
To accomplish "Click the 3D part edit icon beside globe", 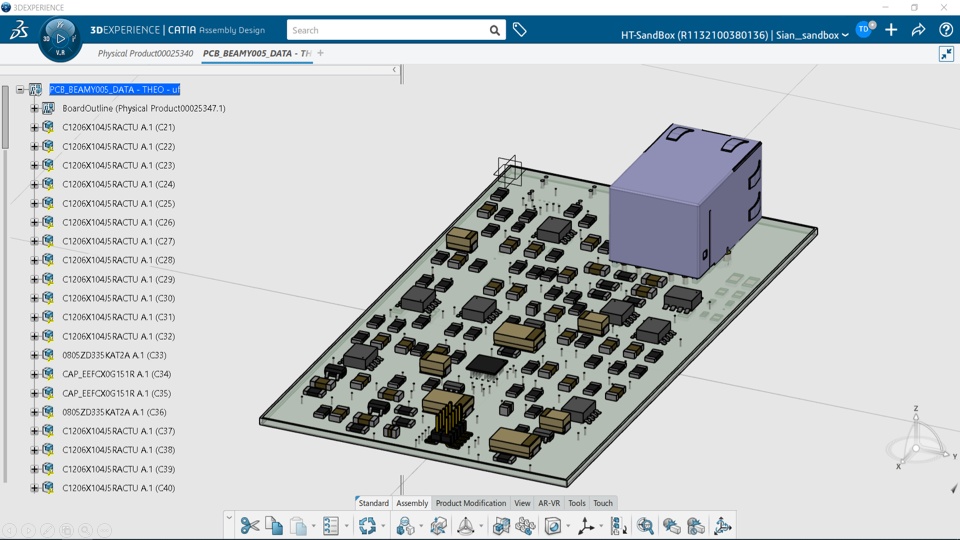I will coord(438,525).
